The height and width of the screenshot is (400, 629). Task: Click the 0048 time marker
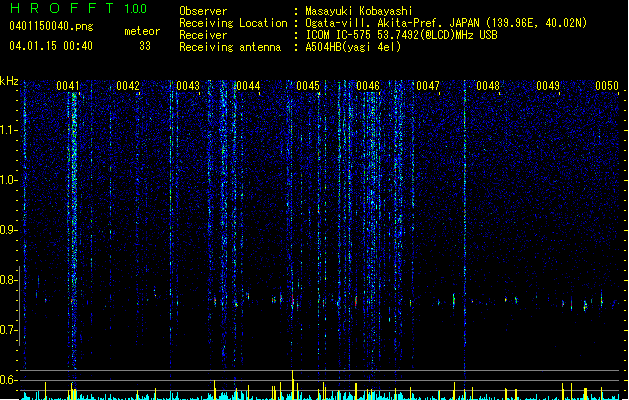coord(488,86)
